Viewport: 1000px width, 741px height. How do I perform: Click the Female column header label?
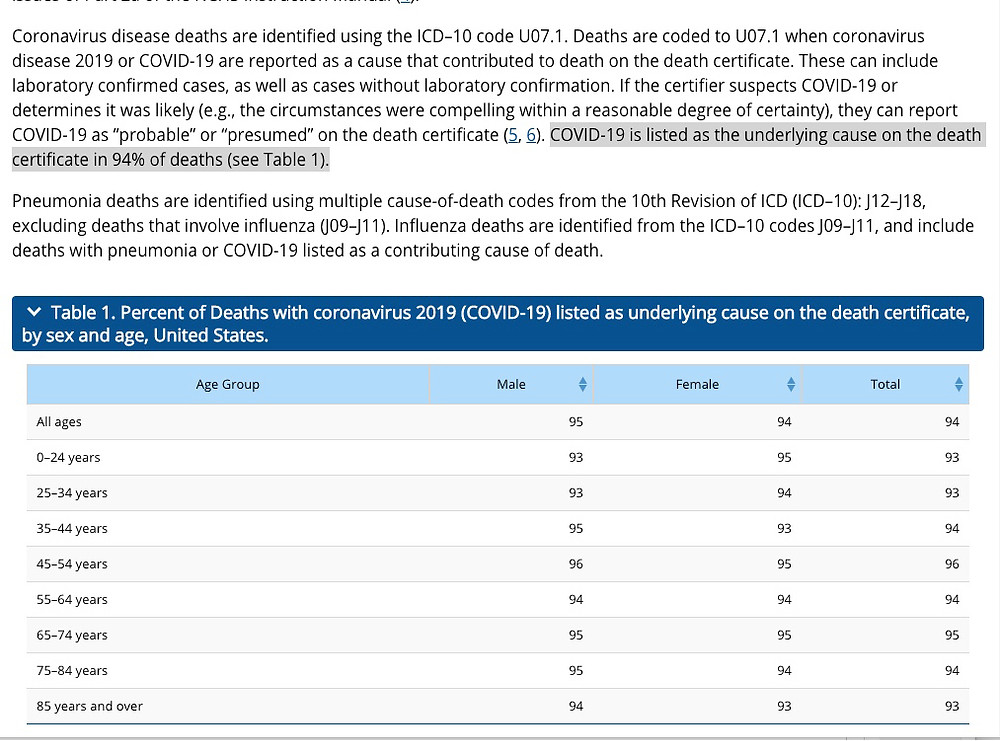[x=697, y=384]
